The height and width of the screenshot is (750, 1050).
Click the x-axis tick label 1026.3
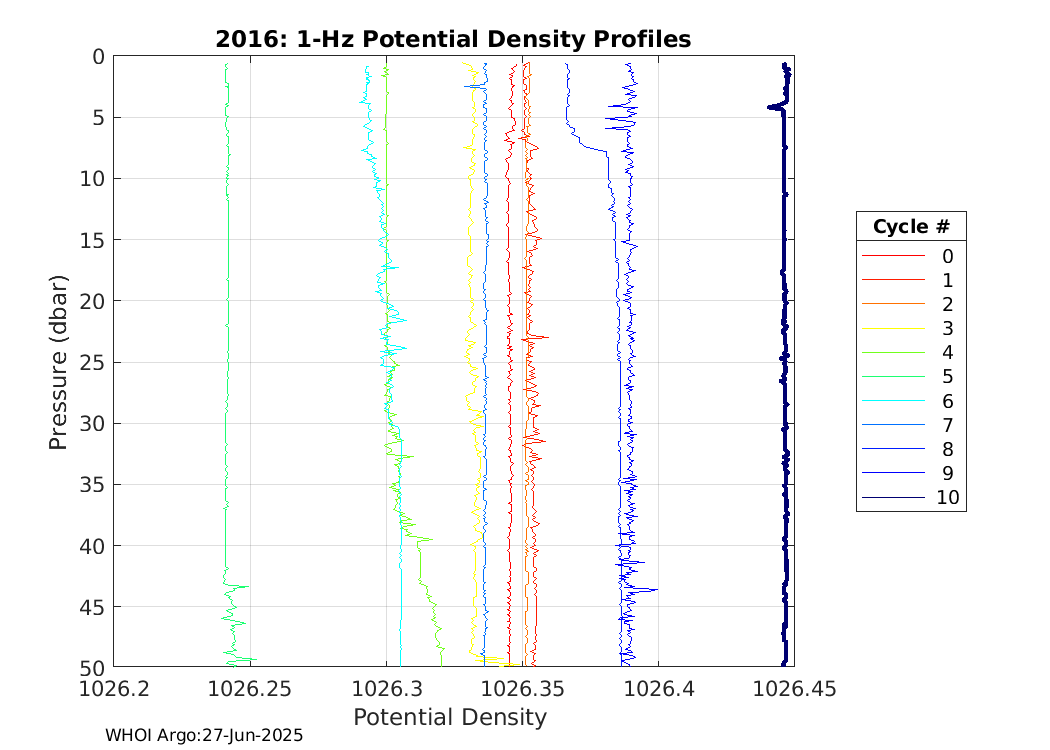point(386,688)
